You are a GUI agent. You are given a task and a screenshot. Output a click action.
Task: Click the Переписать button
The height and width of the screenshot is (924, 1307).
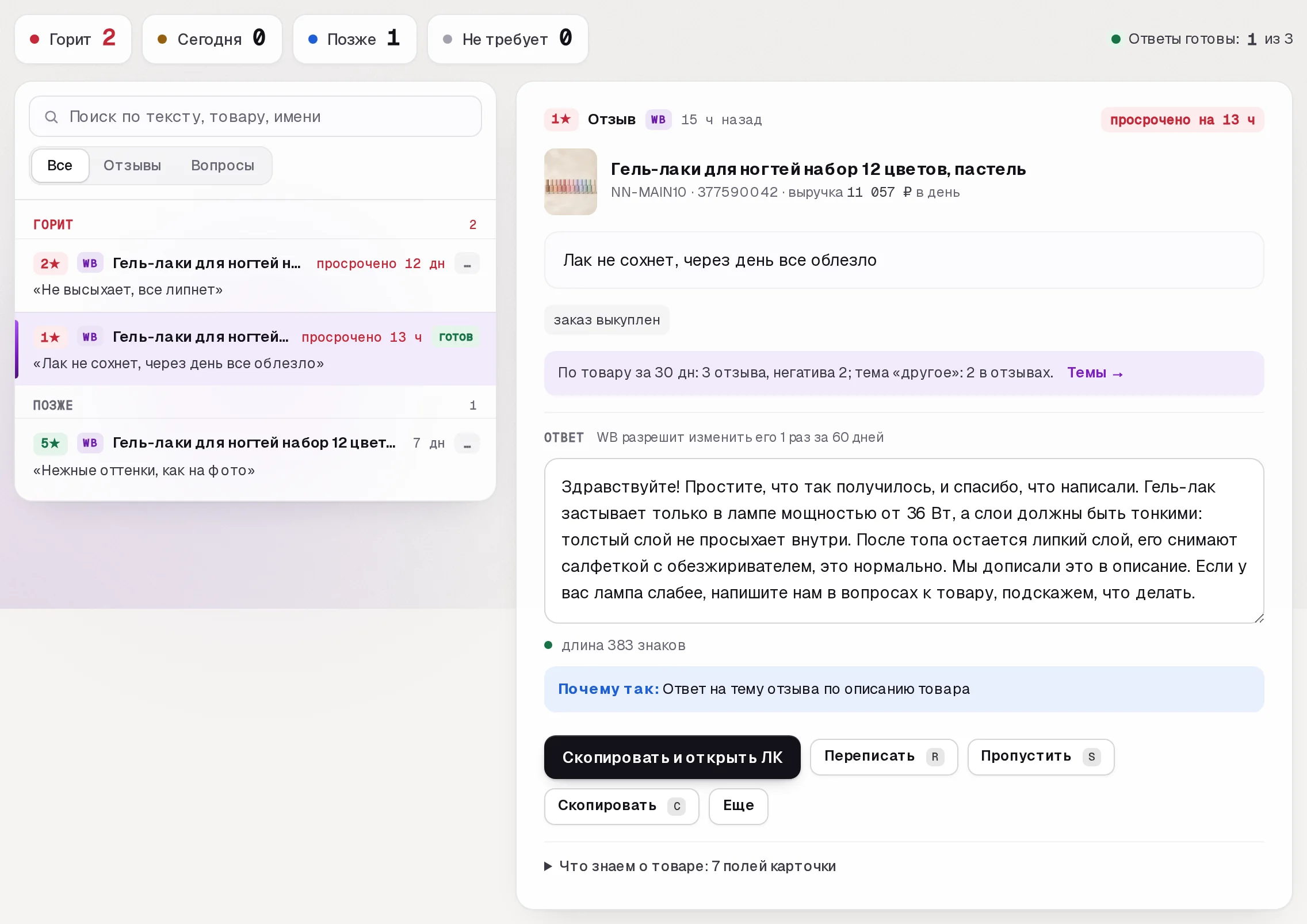(x=884, y=757)
